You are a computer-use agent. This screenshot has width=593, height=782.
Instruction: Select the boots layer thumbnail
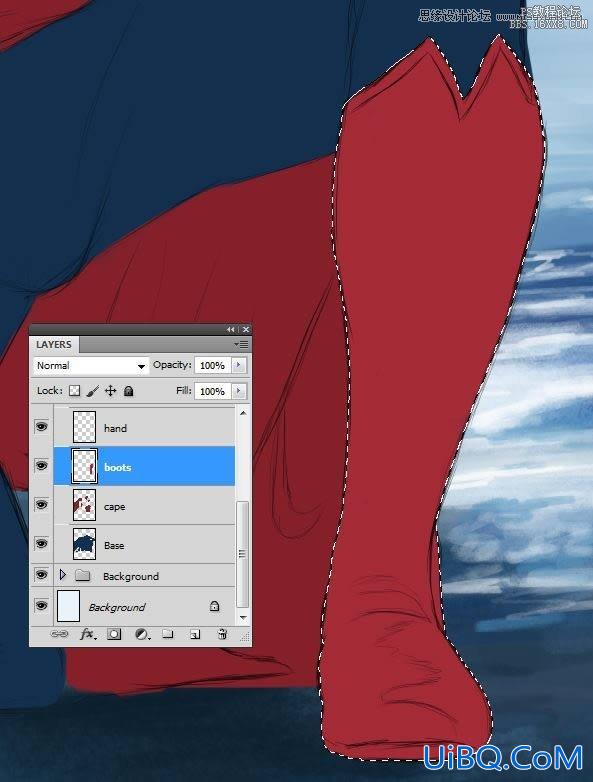click(84, 466)
